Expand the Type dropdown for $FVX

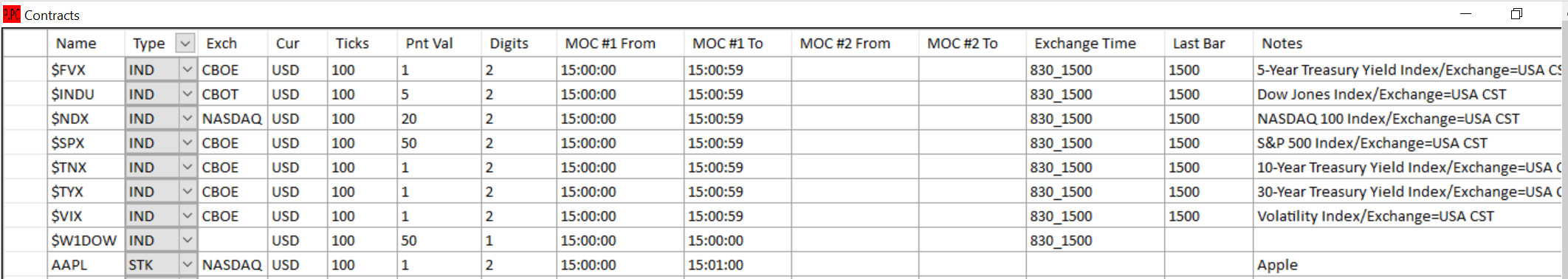point(188,70)
